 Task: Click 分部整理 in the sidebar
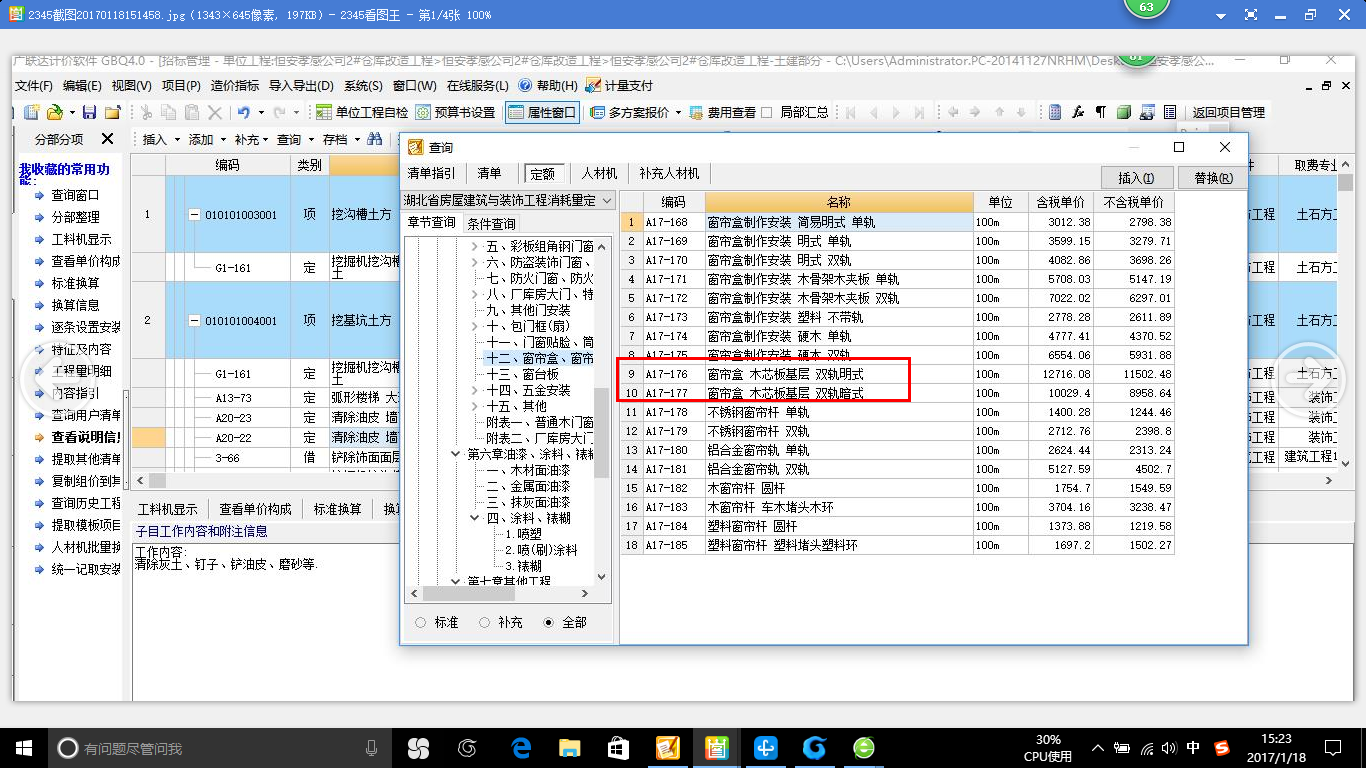(76, 217)
